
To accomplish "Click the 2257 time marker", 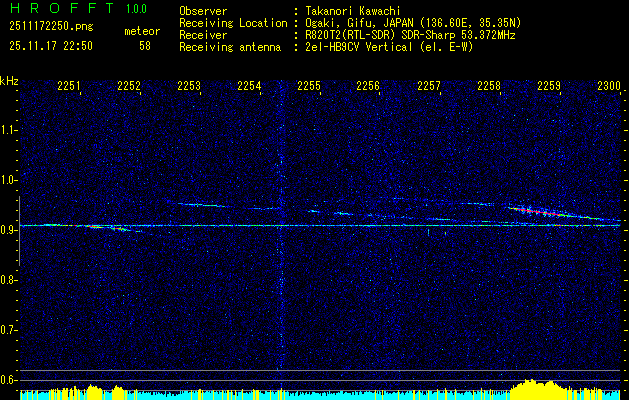I will tap(429, 85).
